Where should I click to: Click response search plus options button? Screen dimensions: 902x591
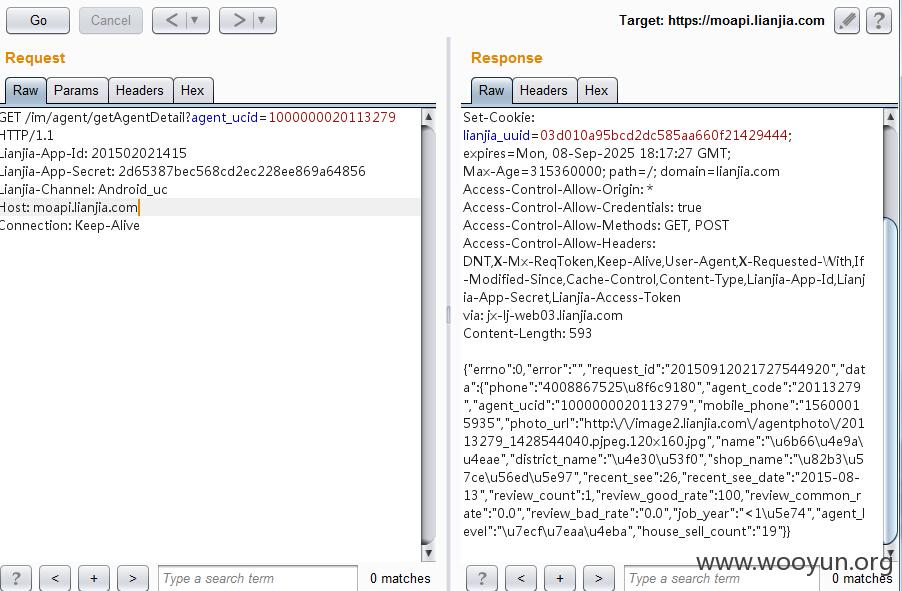coord(560,578)
